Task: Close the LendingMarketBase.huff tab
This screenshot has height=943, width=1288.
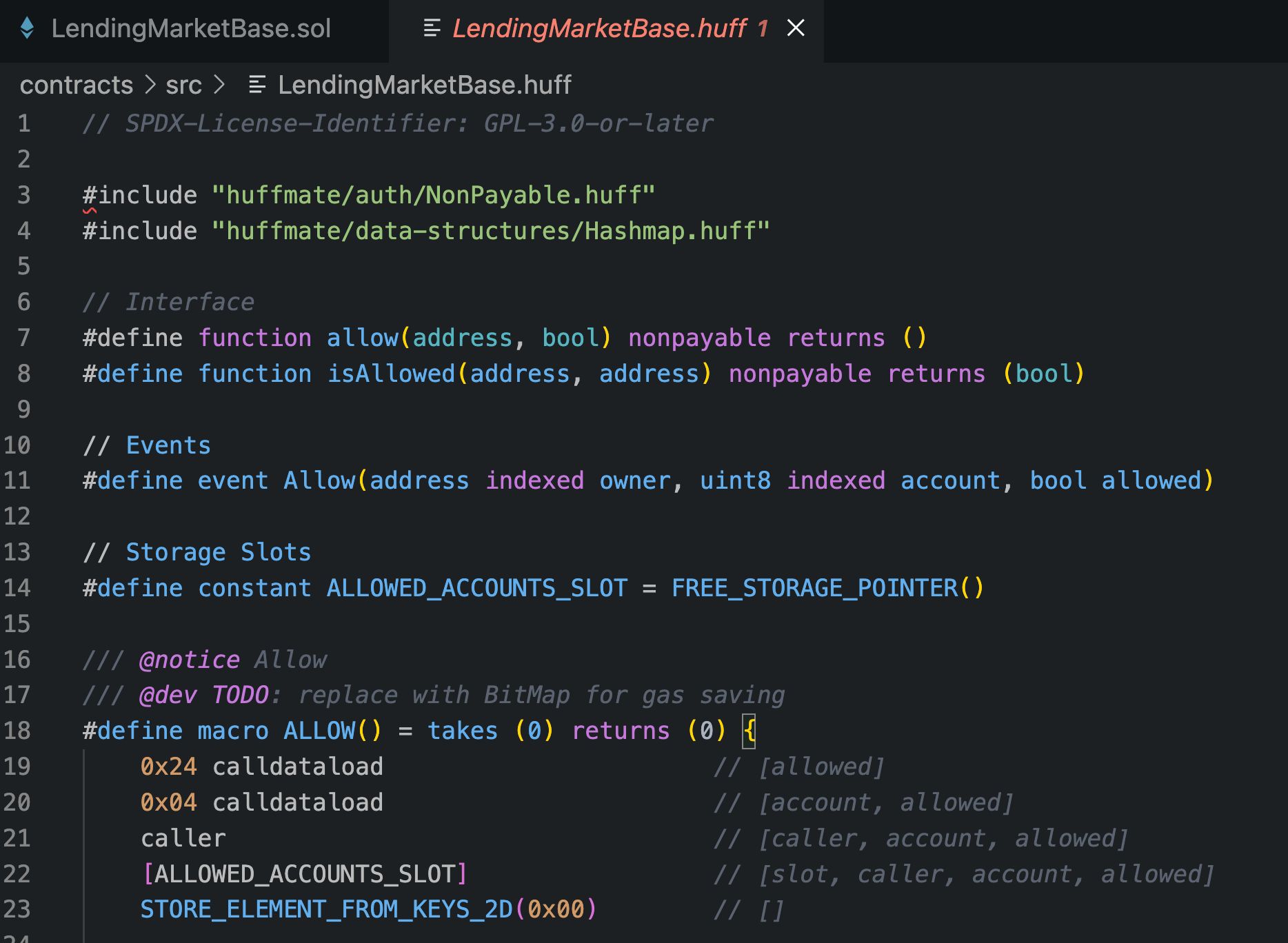Action: point(796,28)
